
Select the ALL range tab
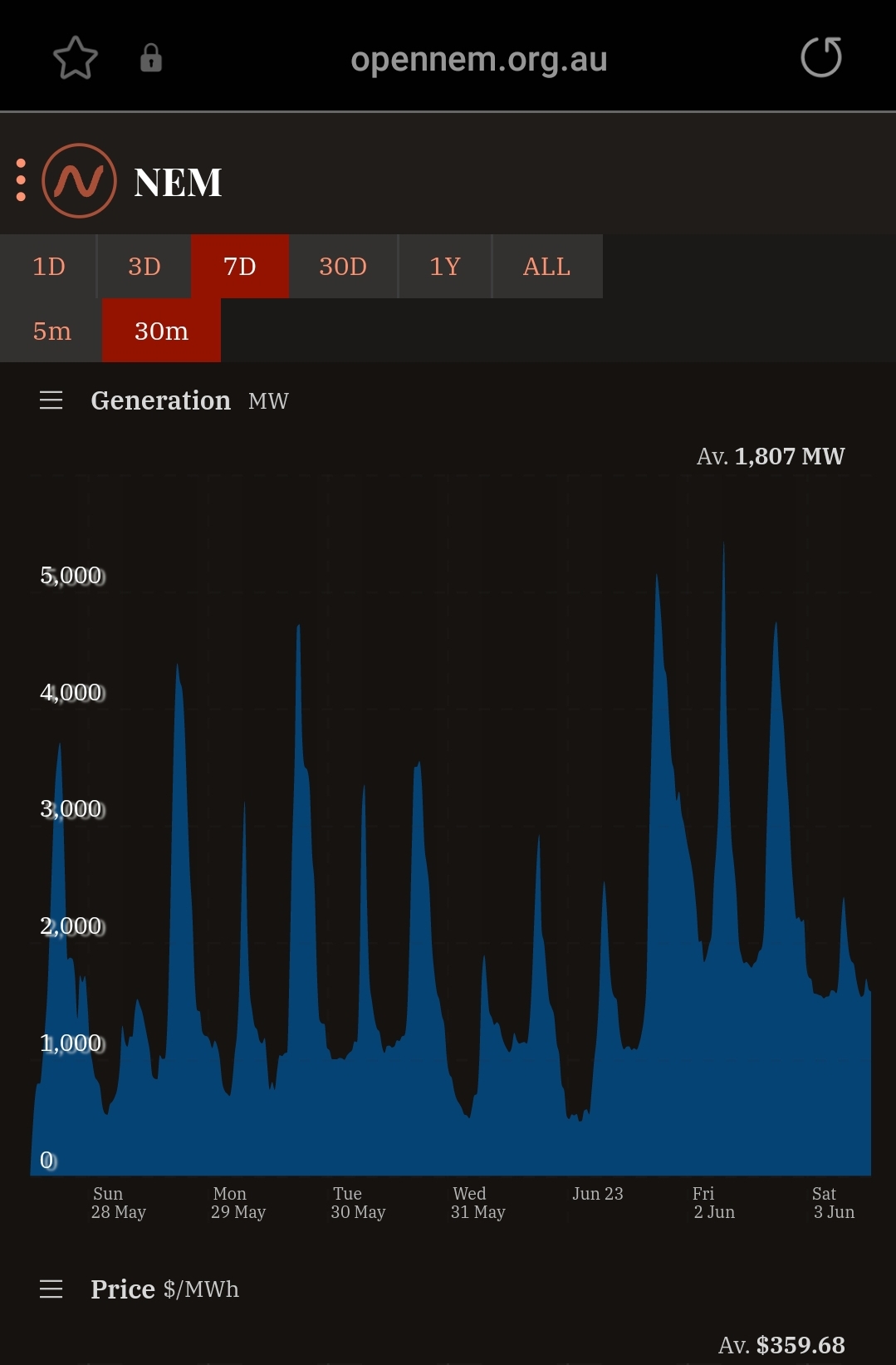[547, 266]
